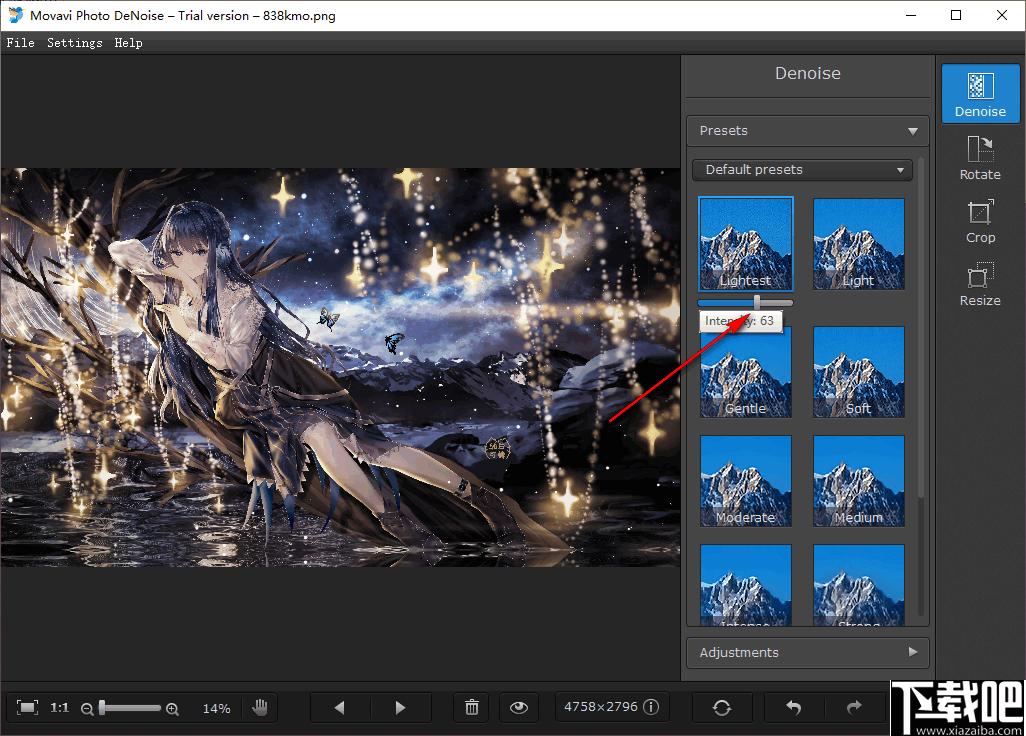Click the zoom in magnifier icon
This screenshot has height=736, width=1026.
[172, 709]
